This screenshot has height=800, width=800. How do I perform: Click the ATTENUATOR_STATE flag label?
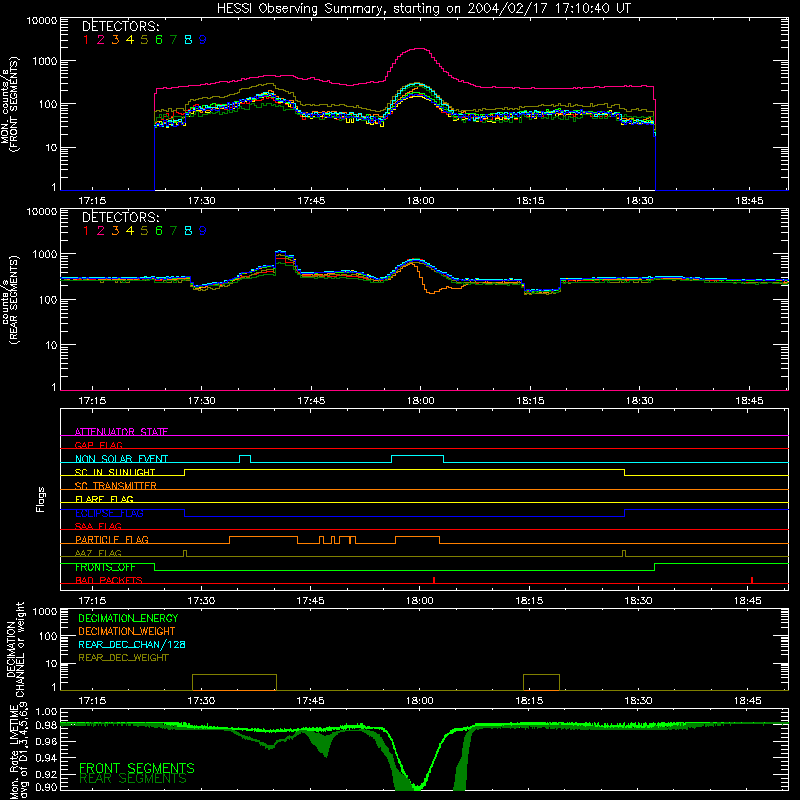click(121, 432)
